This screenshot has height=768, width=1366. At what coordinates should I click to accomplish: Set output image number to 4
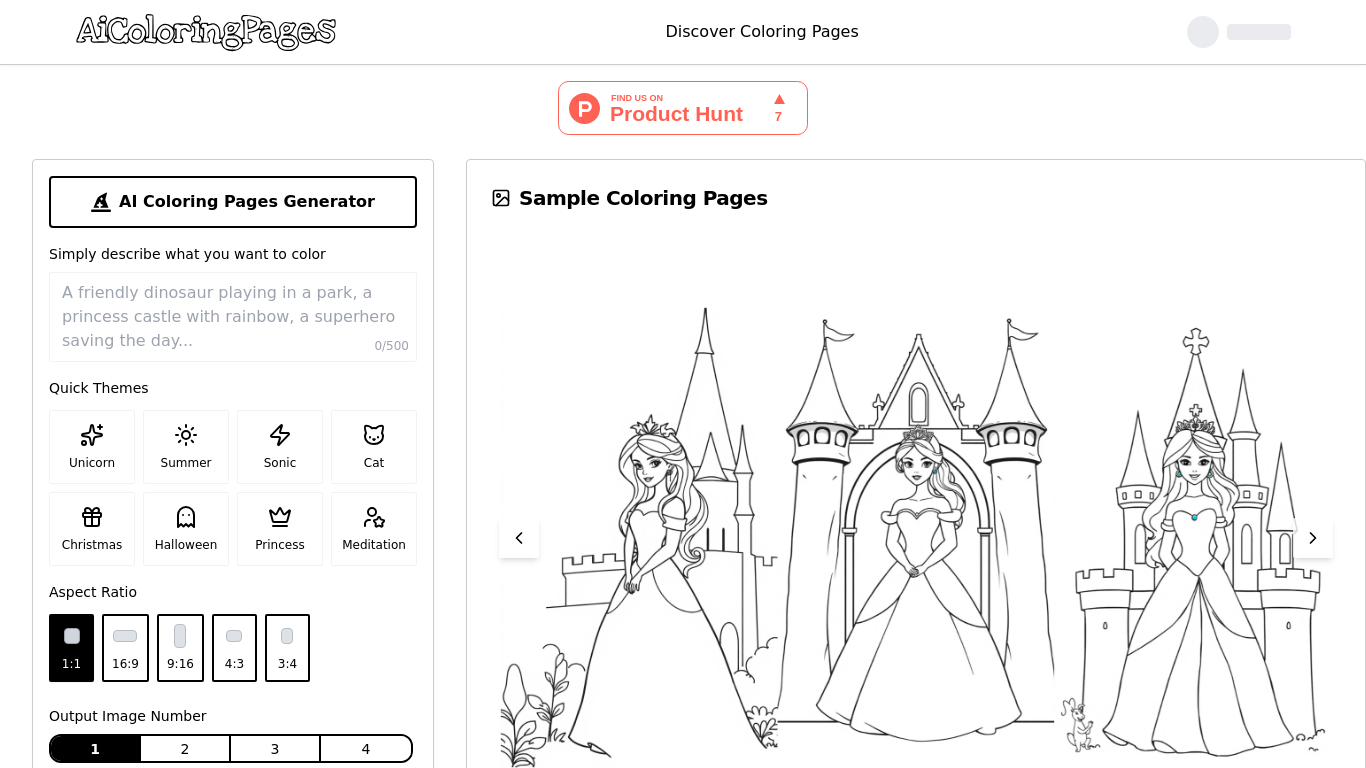coord(365,748)
